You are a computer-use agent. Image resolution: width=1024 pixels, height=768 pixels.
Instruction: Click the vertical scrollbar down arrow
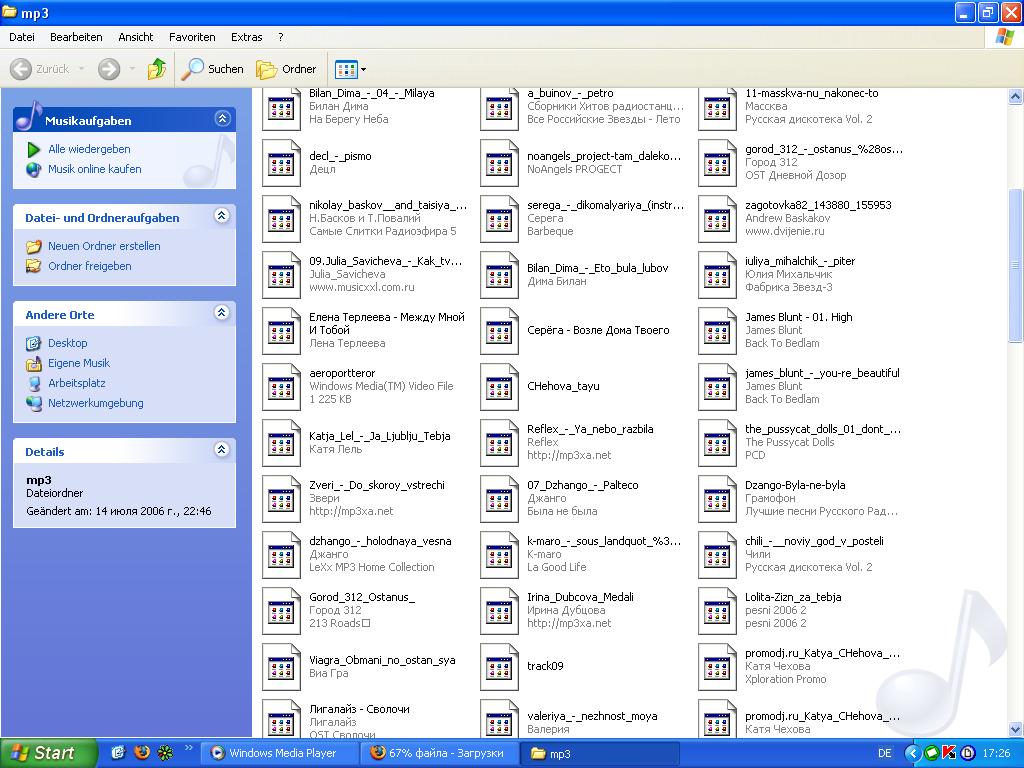tap(1016, 729)
